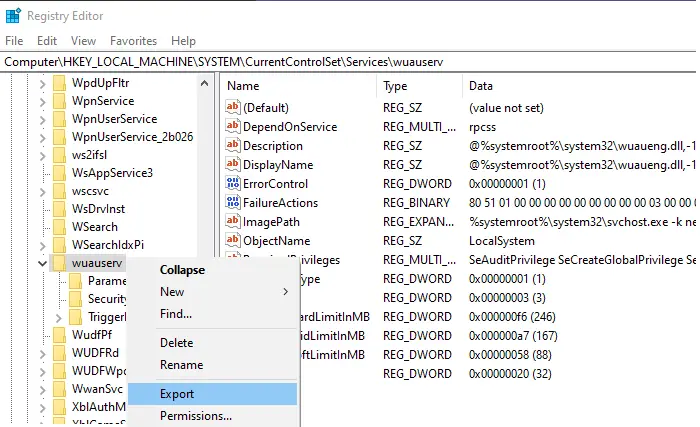Expand the wscsvc key

[x=42, y=192]
